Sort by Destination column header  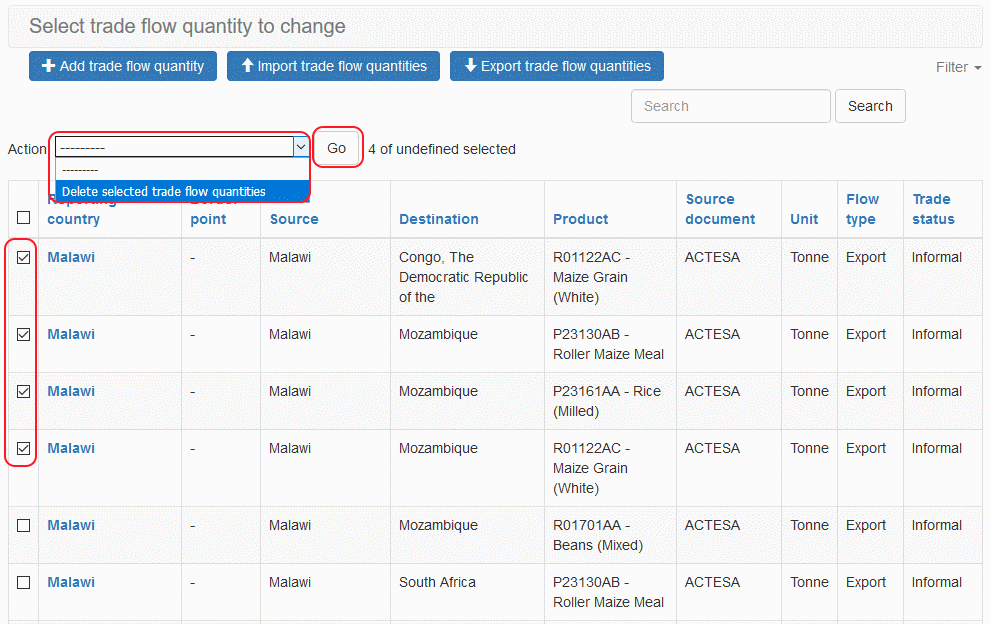[x=438, y=219]
